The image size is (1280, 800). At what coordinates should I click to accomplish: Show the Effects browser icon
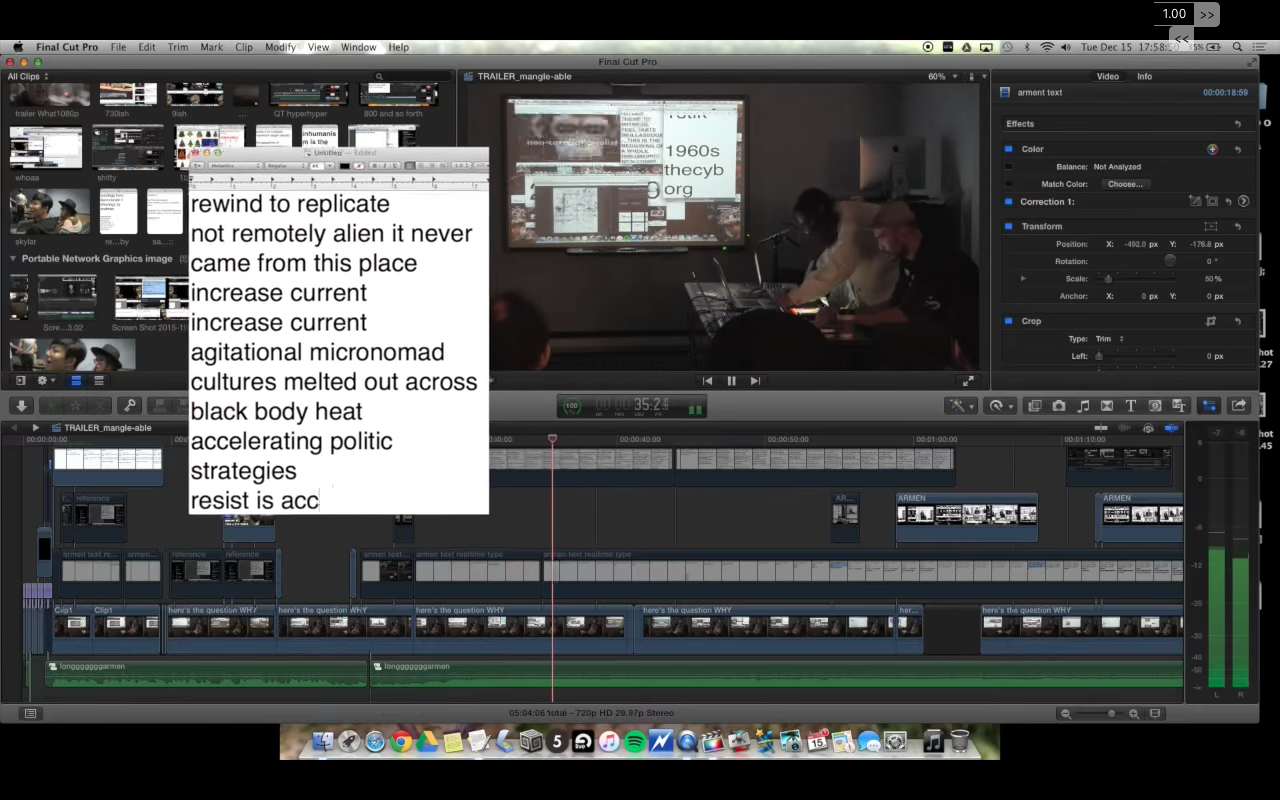tap(1035, 406)
